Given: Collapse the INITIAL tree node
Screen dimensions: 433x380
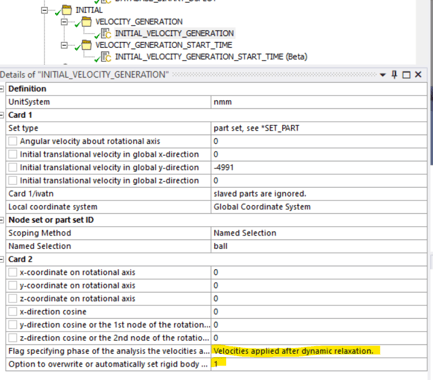Looking at the screenshot, I should pos(44,10).
